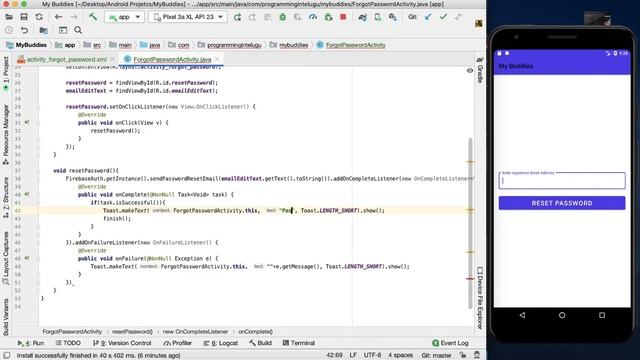
Task: Close the ForgotPasswordActivity.java tab
Action: tap(217, 59)
